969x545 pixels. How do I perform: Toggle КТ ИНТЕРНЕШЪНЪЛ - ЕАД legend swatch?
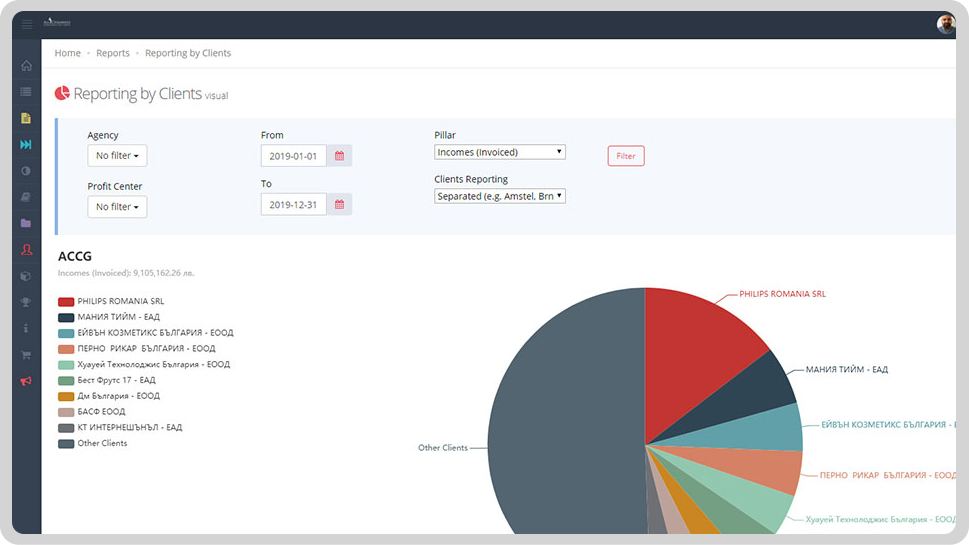point(66,428)
